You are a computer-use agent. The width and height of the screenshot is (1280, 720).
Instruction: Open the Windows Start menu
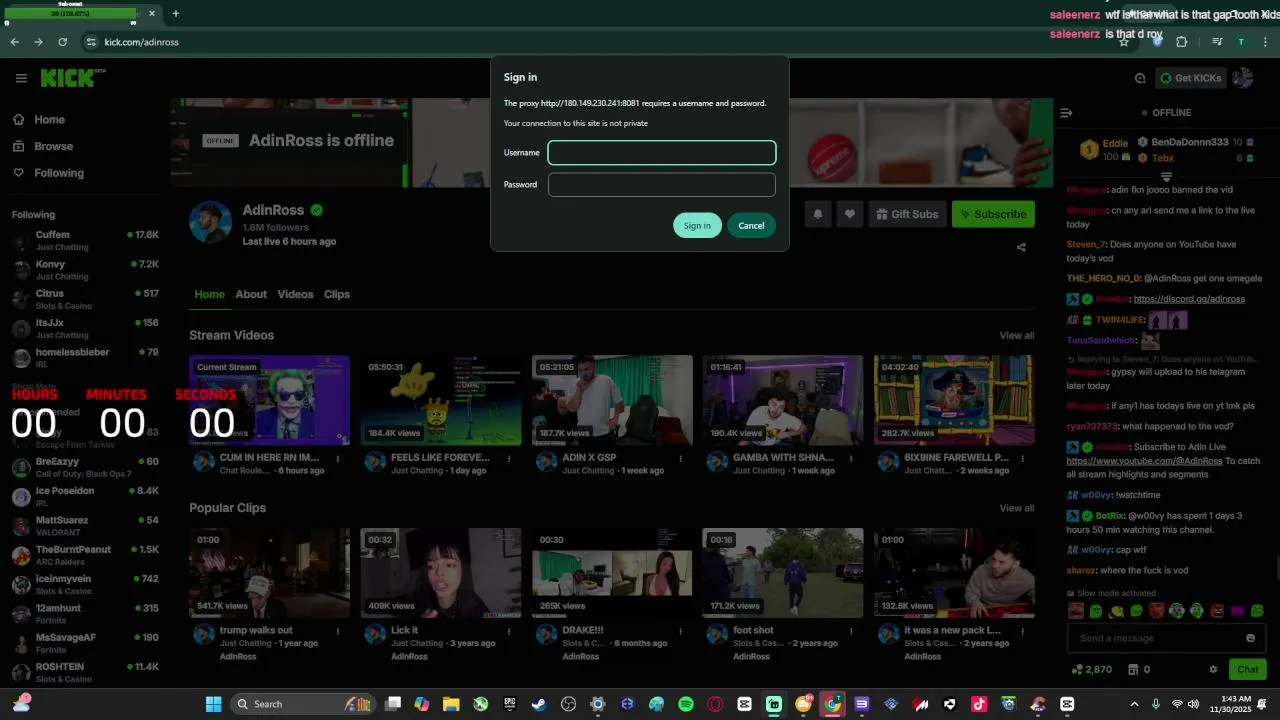(213, 704)
